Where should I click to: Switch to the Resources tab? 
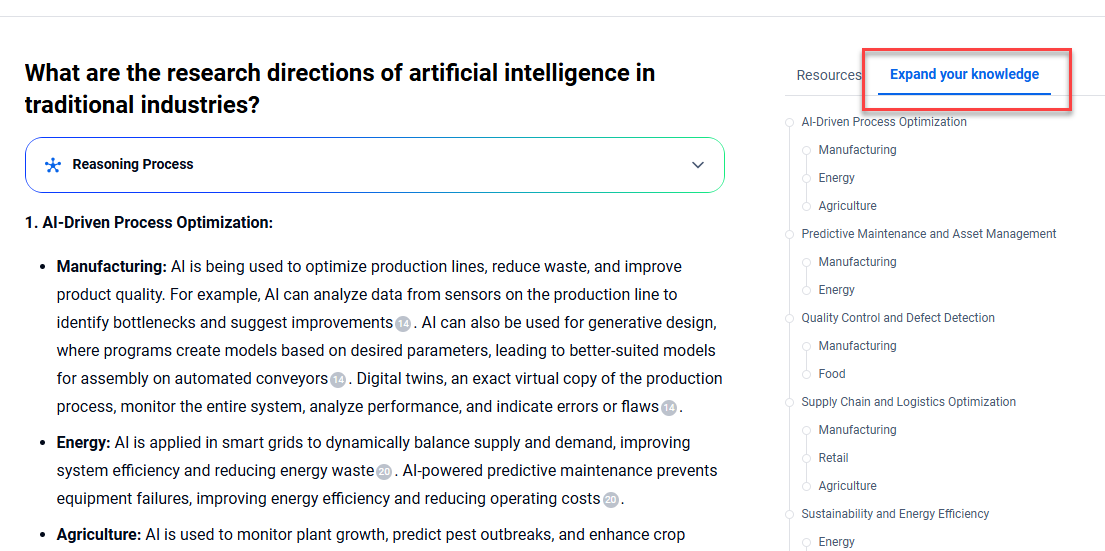tap(828, 75)
